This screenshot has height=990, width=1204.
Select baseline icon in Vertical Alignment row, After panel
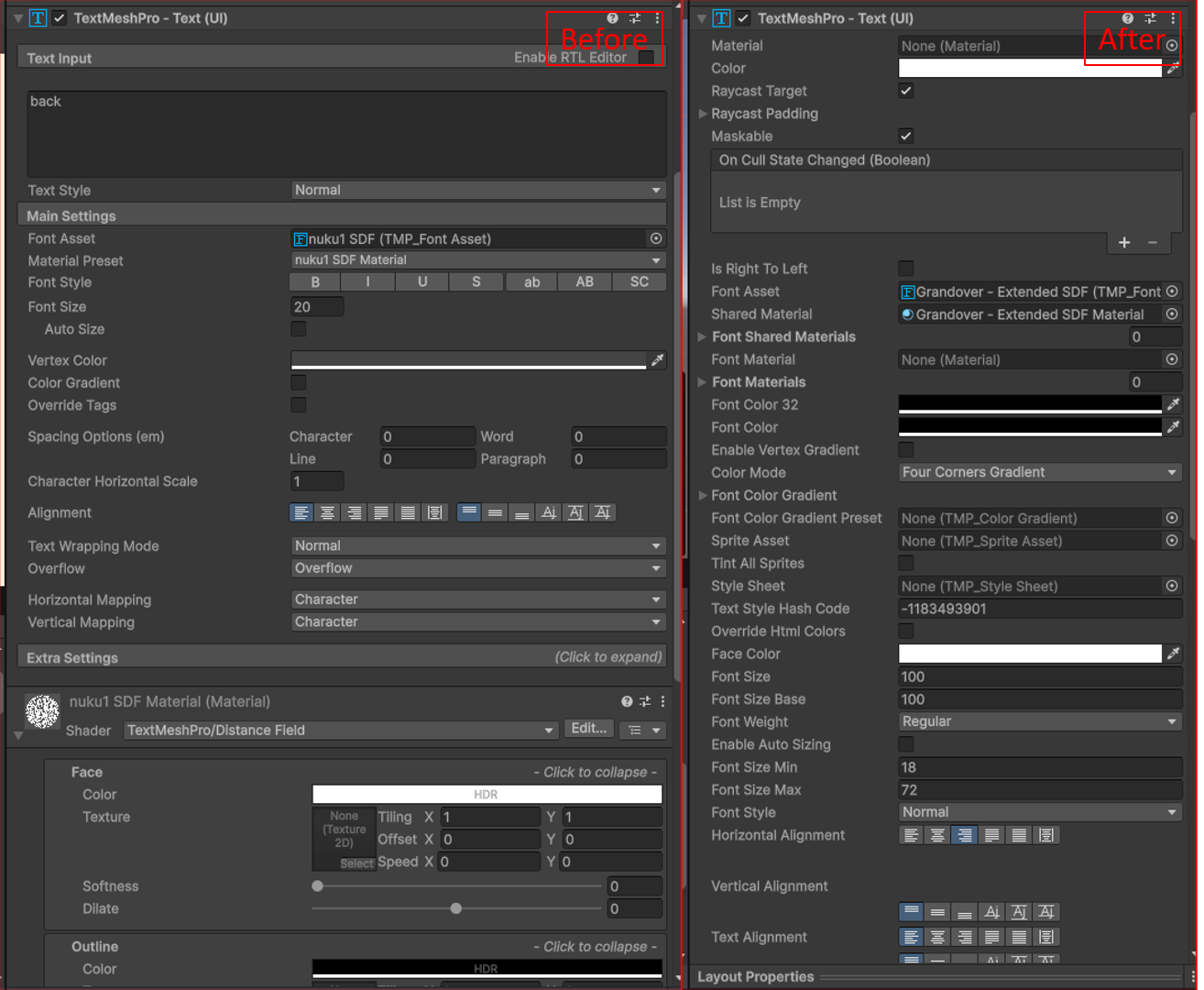[991, 912]
